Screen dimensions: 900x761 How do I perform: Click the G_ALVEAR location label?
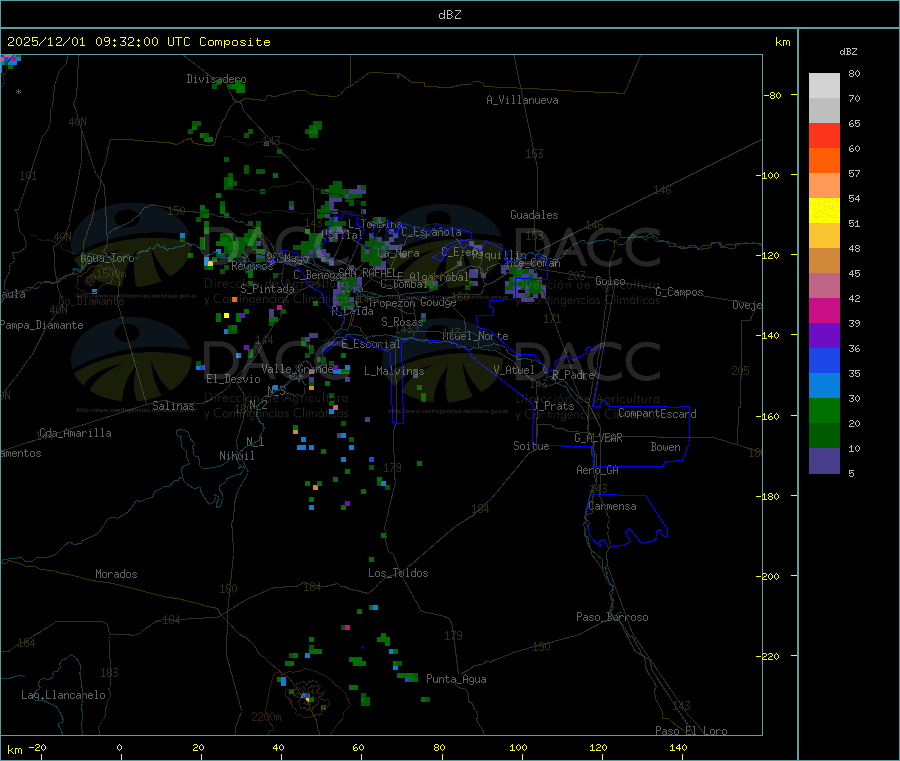[x=598, y=438]
